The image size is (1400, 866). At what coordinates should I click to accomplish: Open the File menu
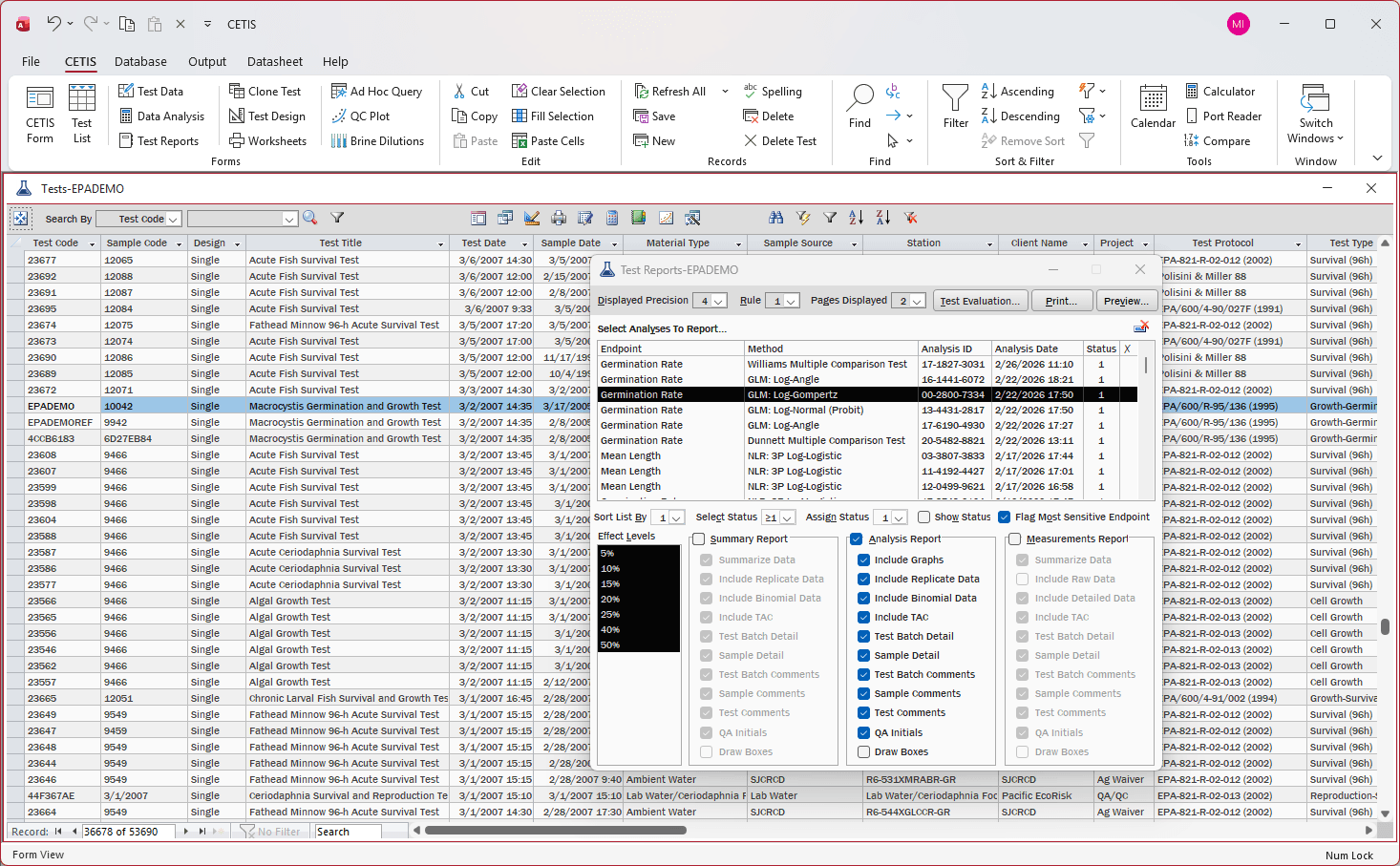(x=31, y=61)
